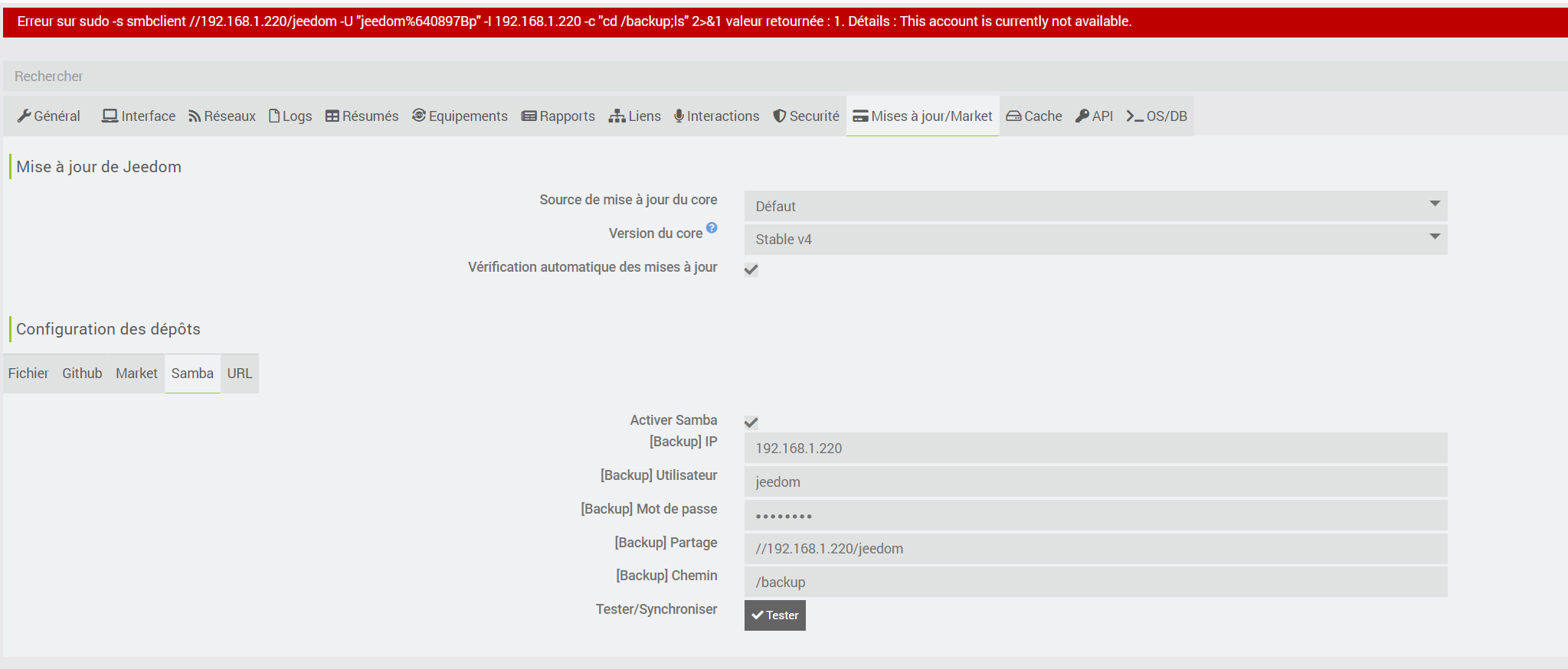Click the icon beside Equipements
This screenshot has height=669, width=1568.
click(x=419, y=116)
